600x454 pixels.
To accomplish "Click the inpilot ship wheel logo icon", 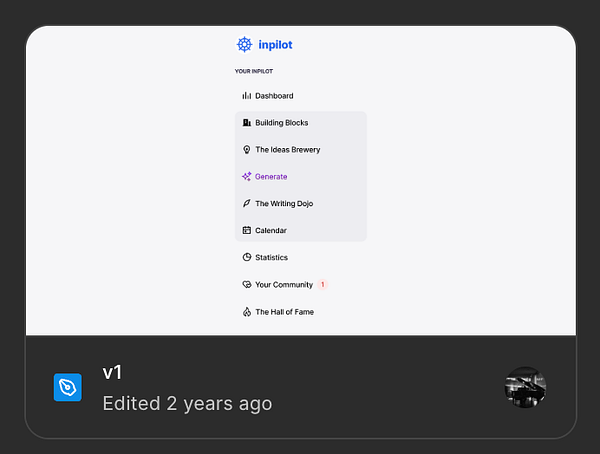I will coord(244,44).
